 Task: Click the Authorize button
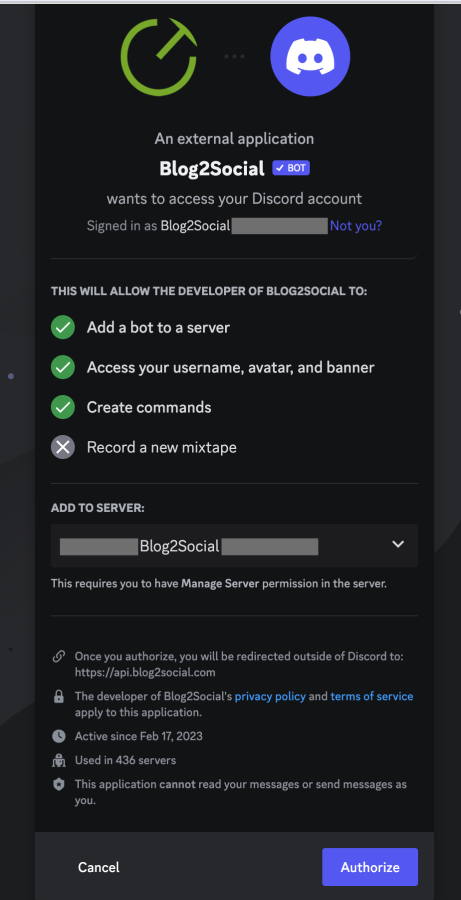(370, 867)
